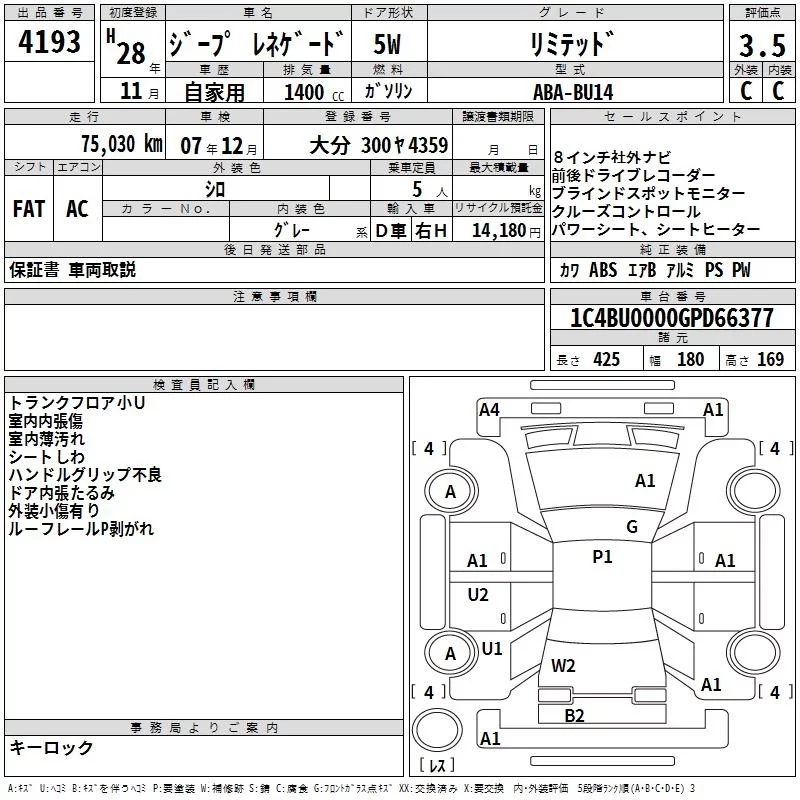The width and height of the screenshot is (800, 800).
Task: Click the mileage value 75,030 km
Action: 122,144
